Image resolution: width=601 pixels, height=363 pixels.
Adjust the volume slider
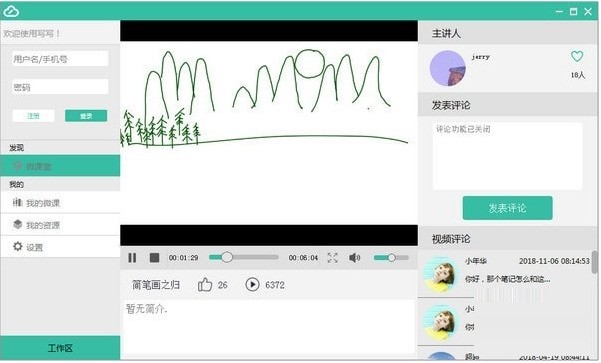[391, 258]
